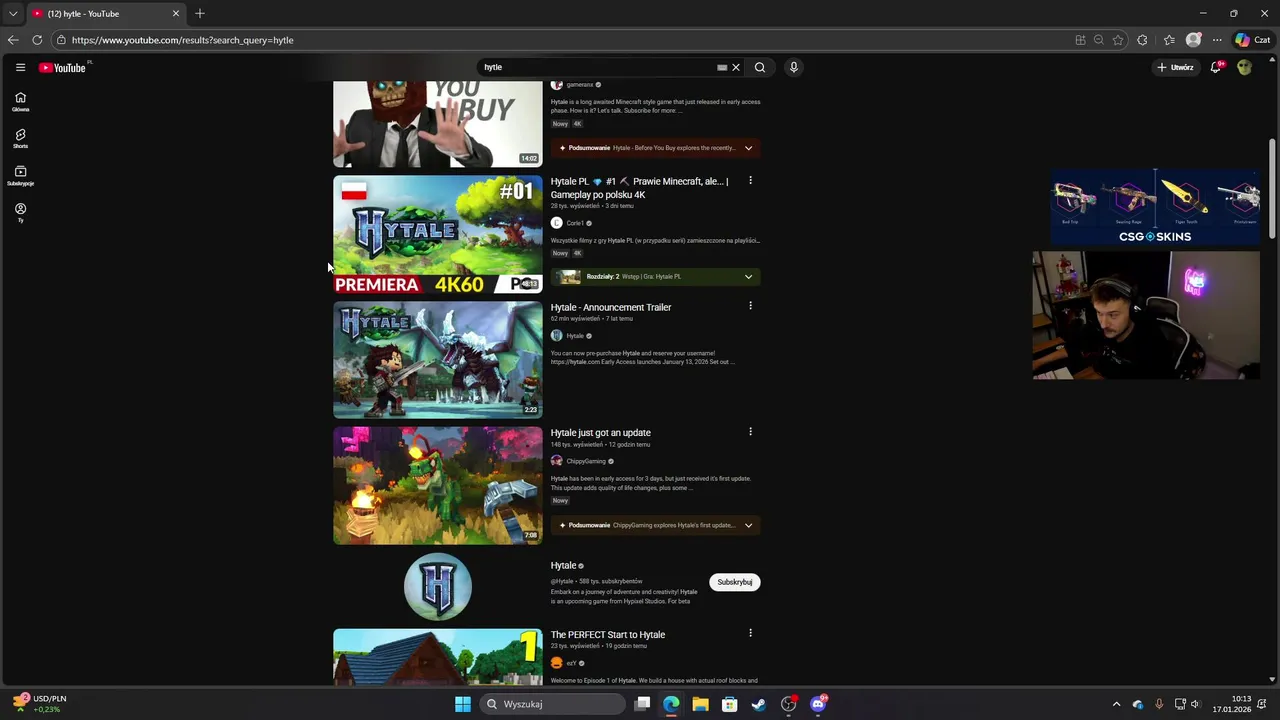The image size is (1280, 720).
Task: Show hidden system tray icons
Action: click(1117, 704)
